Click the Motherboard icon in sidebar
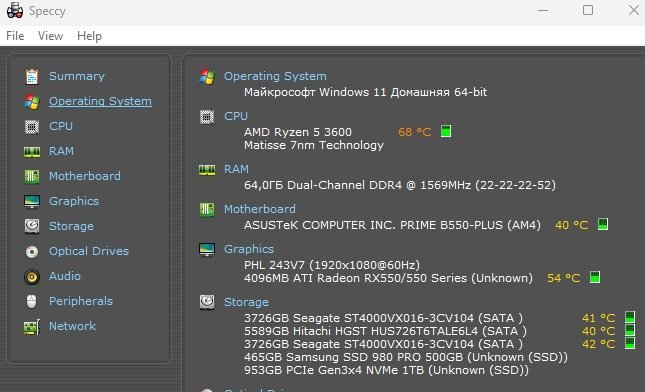 tap(32, 176)
